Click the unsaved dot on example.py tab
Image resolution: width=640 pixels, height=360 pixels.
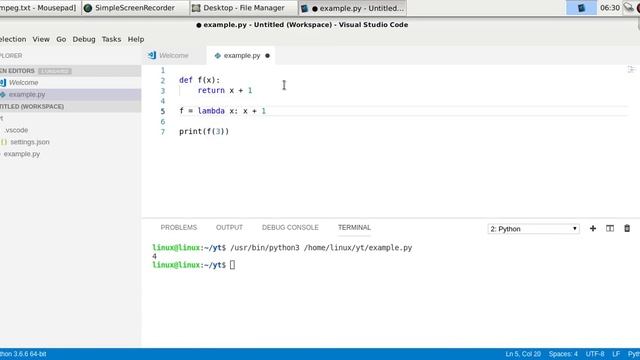[x=267, y=56]
